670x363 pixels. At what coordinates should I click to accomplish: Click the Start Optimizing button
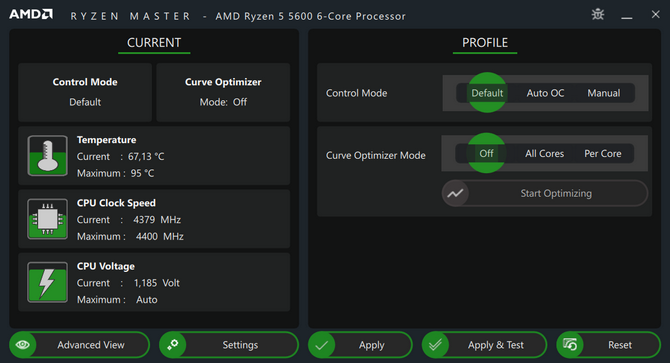click(545, 193)
